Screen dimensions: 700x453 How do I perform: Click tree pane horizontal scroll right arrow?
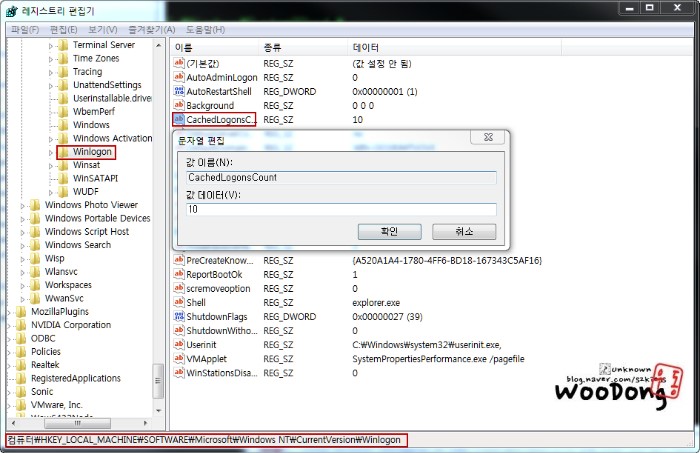tap(146, 423)
